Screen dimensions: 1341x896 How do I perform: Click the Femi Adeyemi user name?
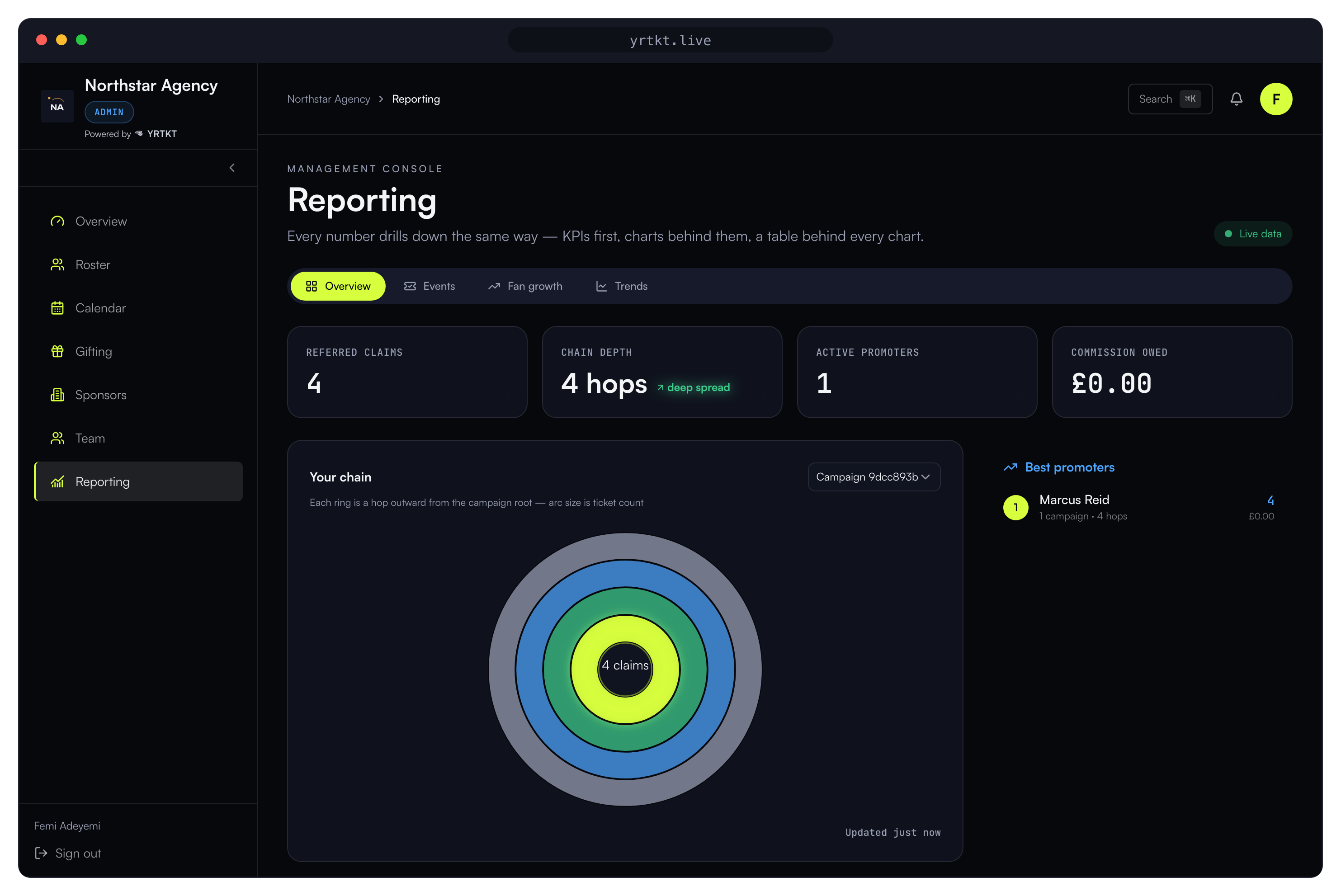click(67, 826)
